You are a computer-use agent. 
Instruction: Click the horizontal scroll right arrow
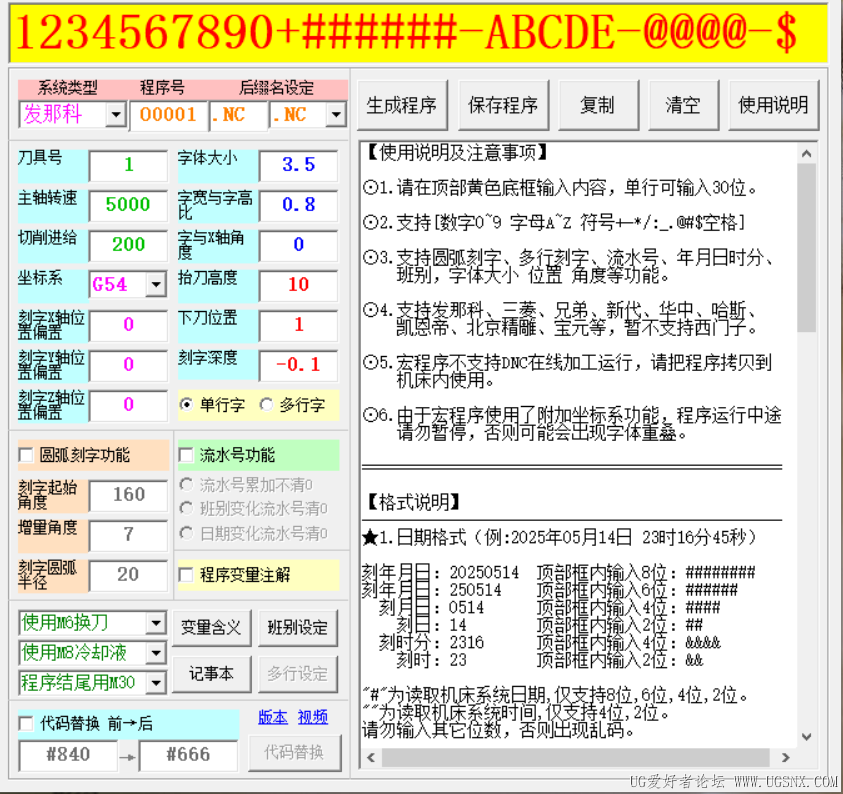click(x=786, y=757)
